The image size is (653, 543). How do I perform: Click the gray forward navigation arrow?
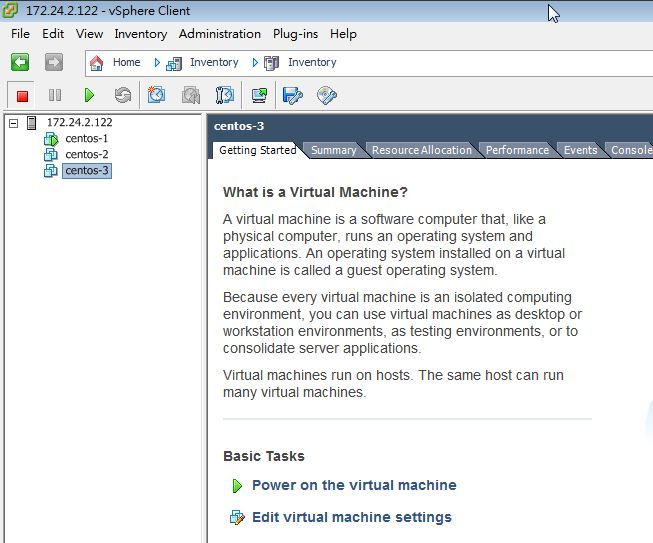point(54,62)
